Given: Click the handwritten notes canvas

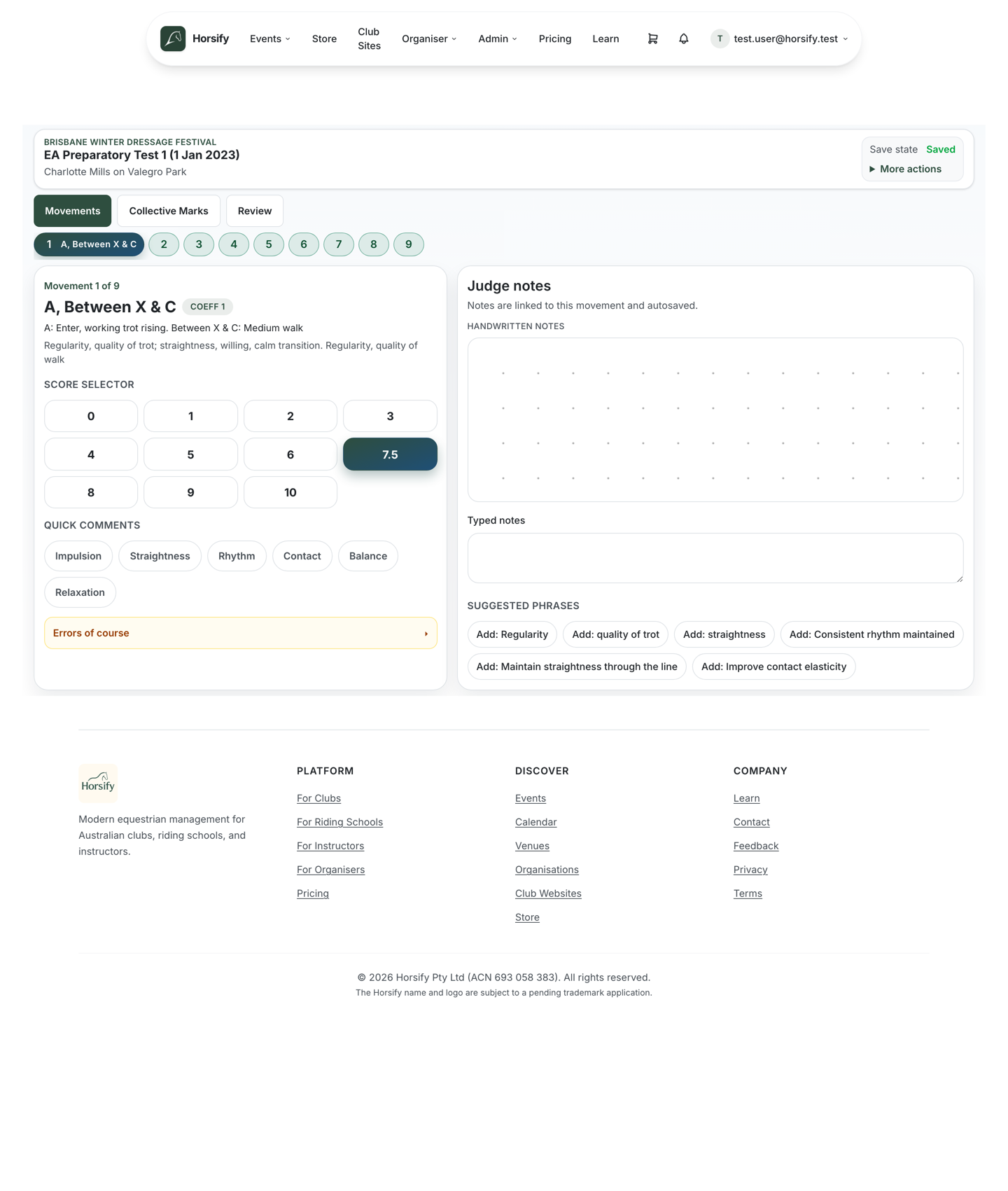Looking at the screenshot, I should click(x=715, y=420).
